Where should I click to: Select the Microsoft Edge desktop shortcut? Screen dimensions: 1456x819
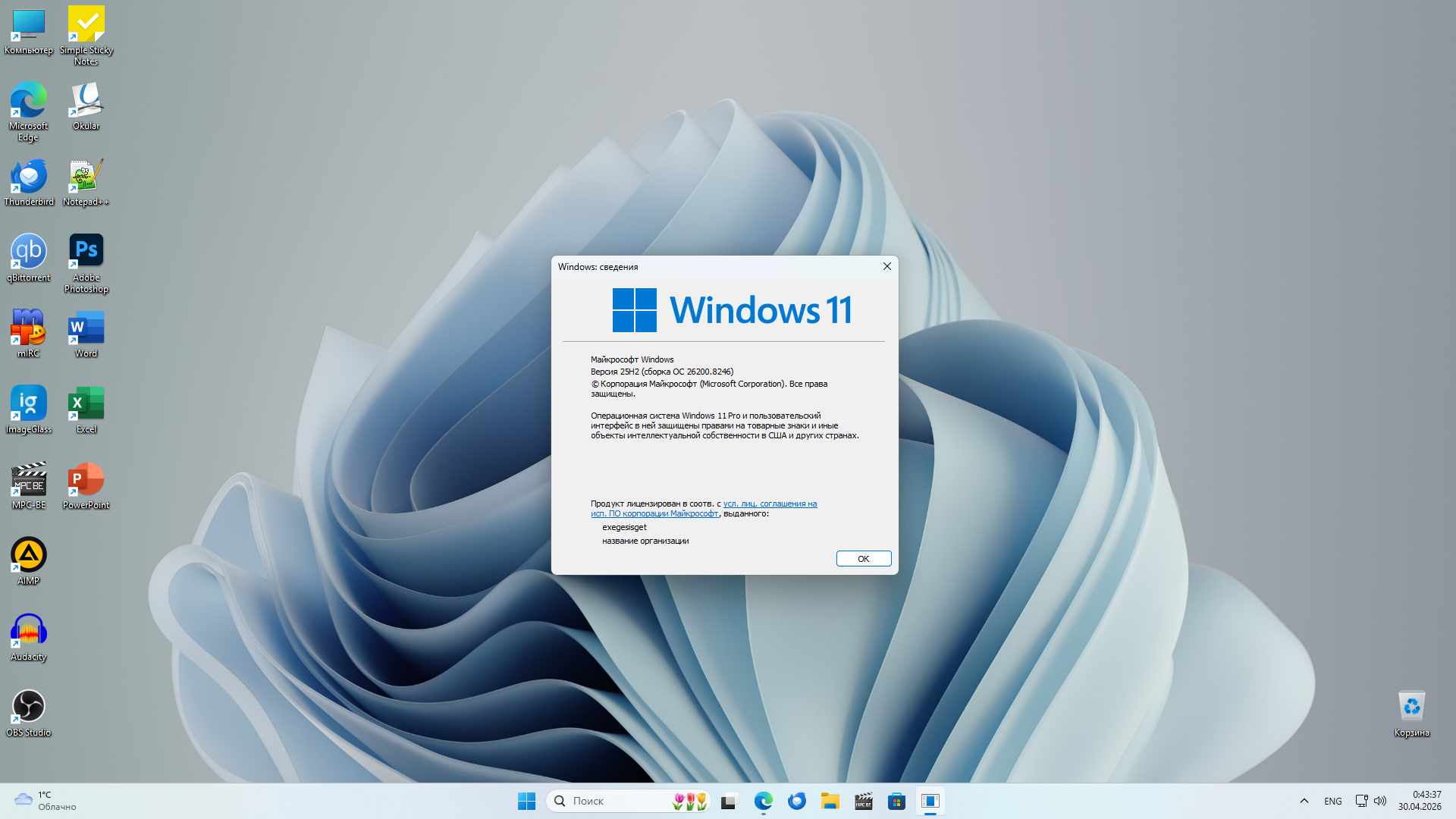(x=29, y=111)
